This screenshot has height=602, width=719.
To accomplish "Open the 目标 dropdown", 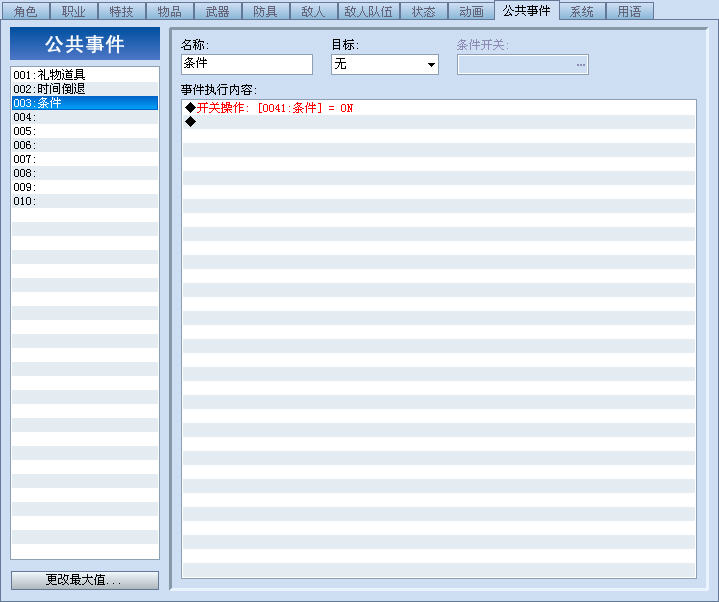I will click(385, 64).
